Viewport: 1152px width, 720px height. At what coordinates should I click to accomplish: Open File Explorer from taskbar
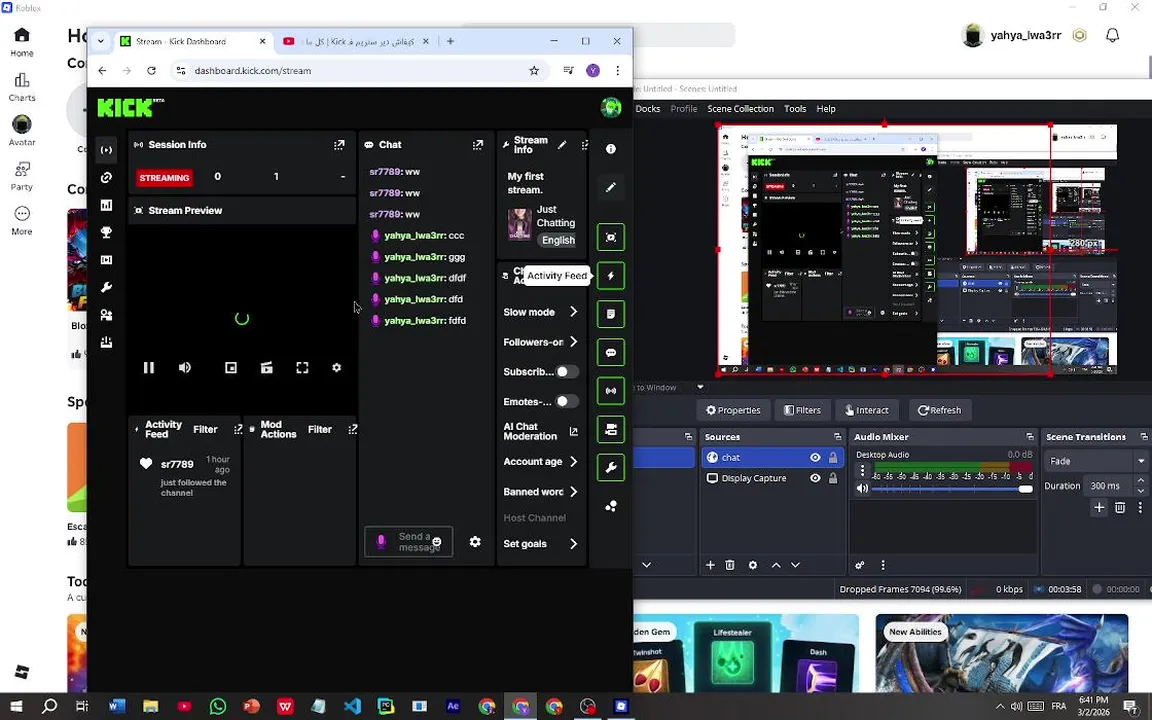pyautogui.click(x=151, y=706)
